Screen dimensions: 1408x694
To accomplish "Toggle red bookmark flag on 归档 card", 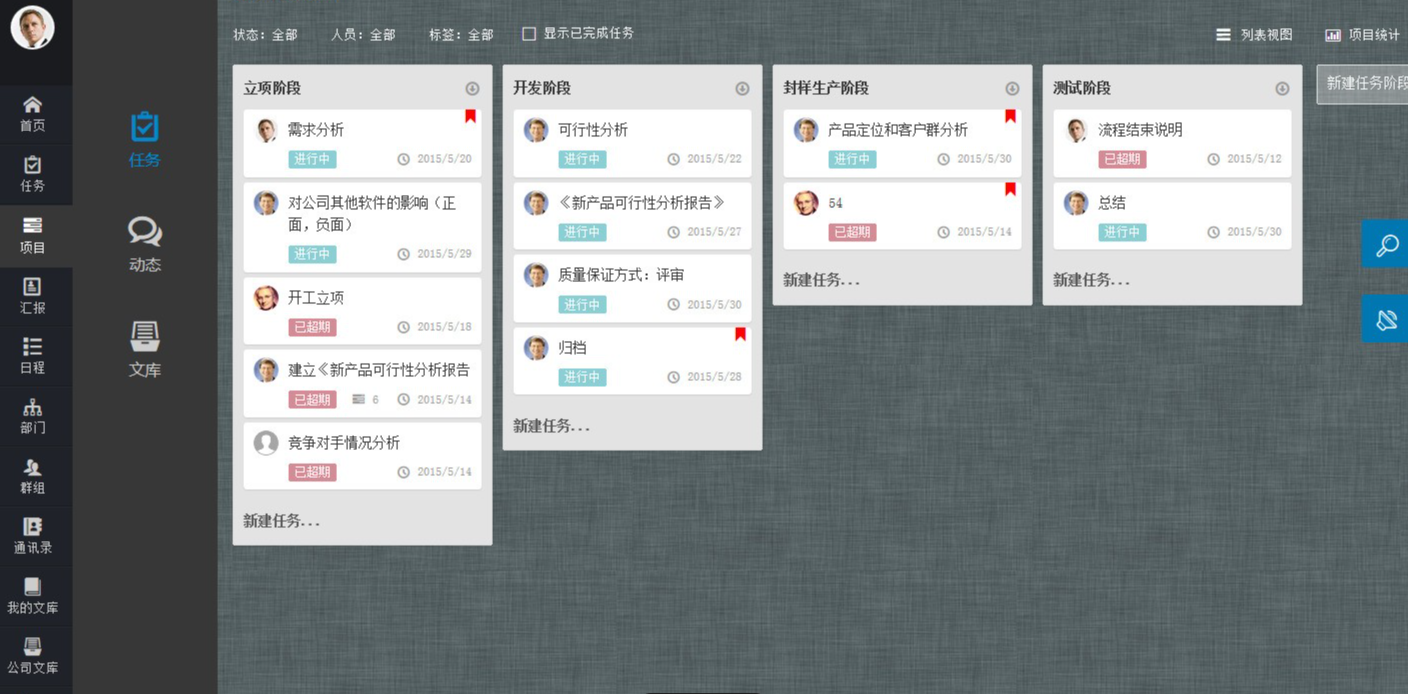I will [740, 334].
